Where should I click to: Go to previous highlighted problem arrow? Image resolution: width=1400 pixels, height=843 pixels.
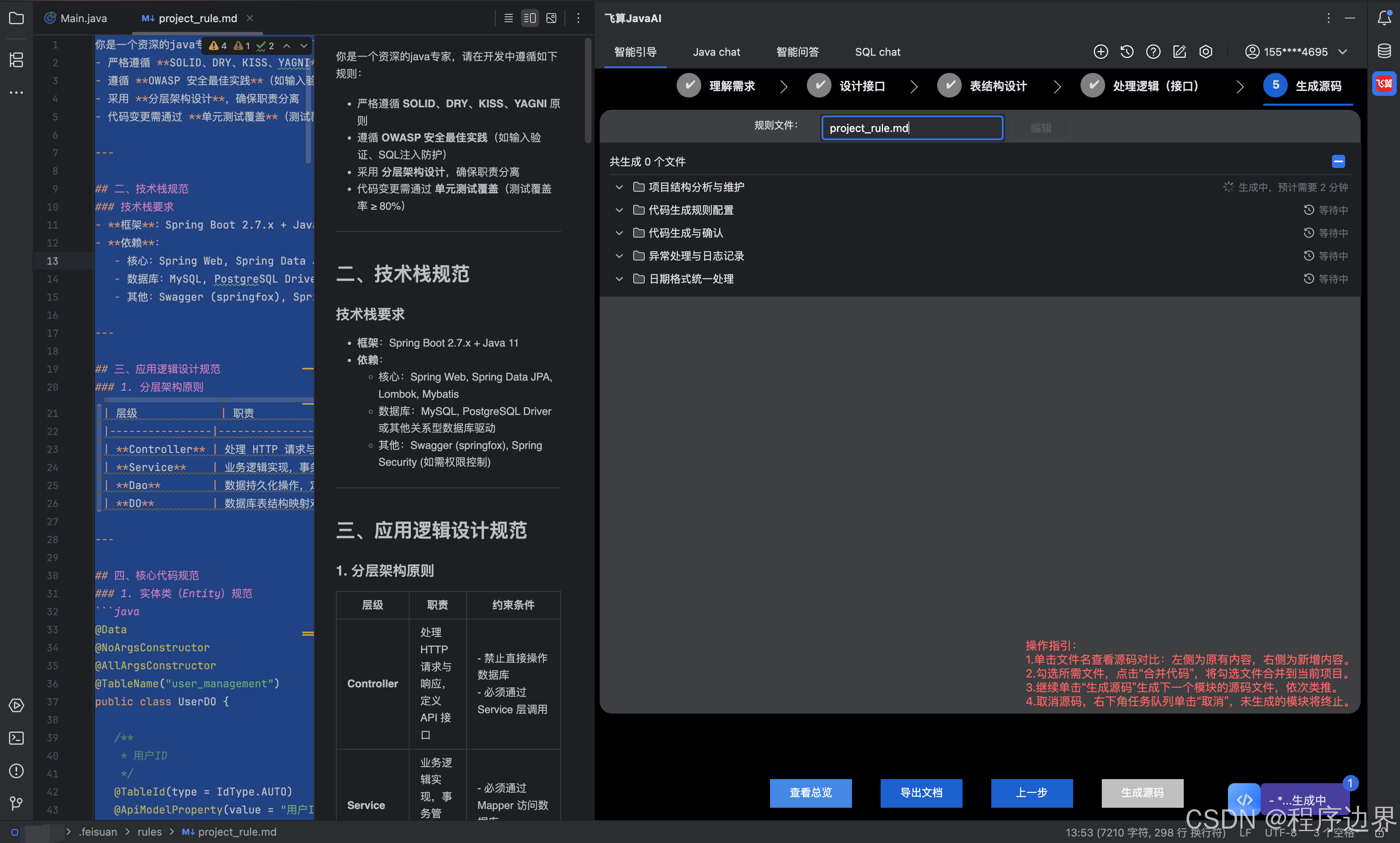coord(287,45)
